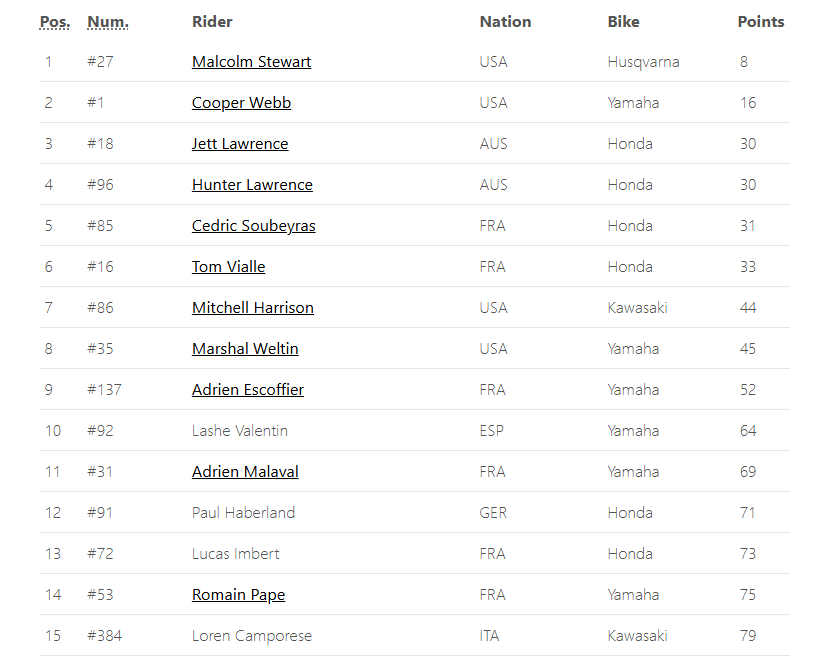826x666 pixels.
Task: Click the Adrien Malaval link
Action: pyautogui.click(x=245, y=472)
